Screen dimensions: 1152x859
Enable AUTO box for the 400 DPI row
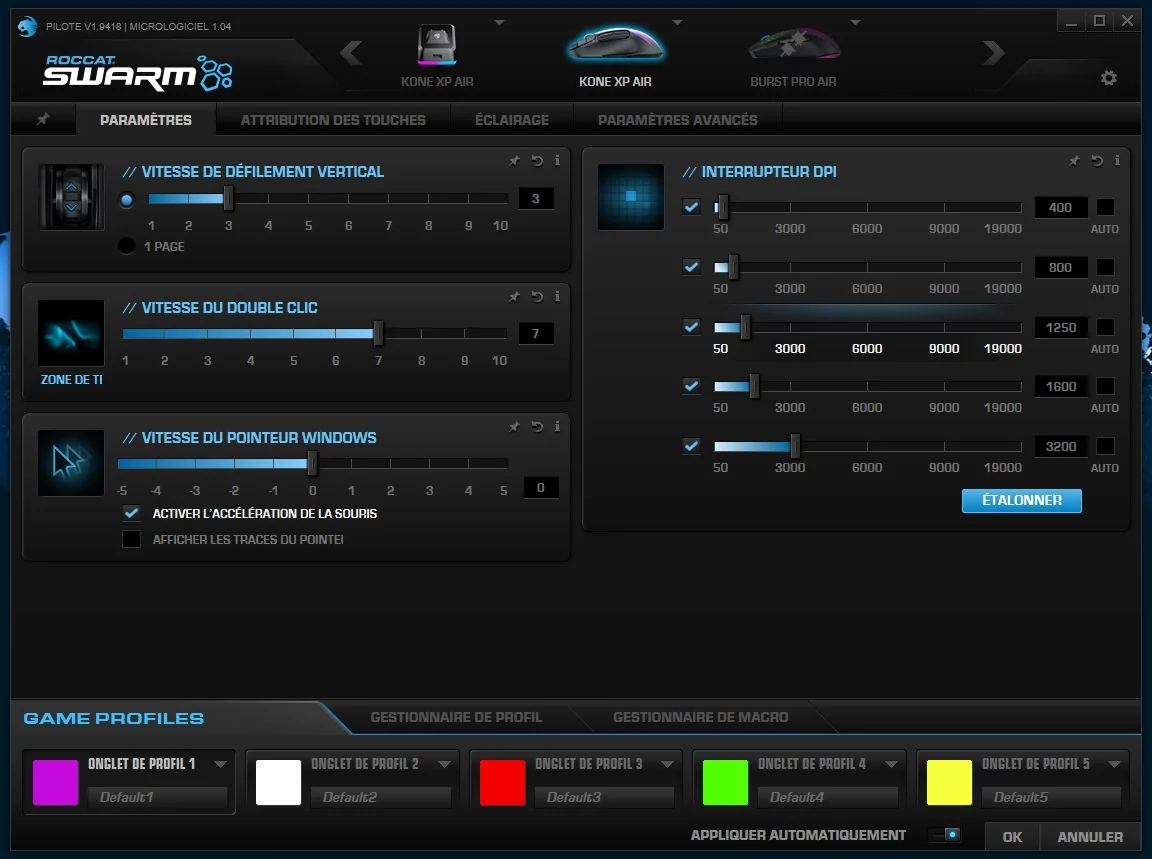[1105, 207]
